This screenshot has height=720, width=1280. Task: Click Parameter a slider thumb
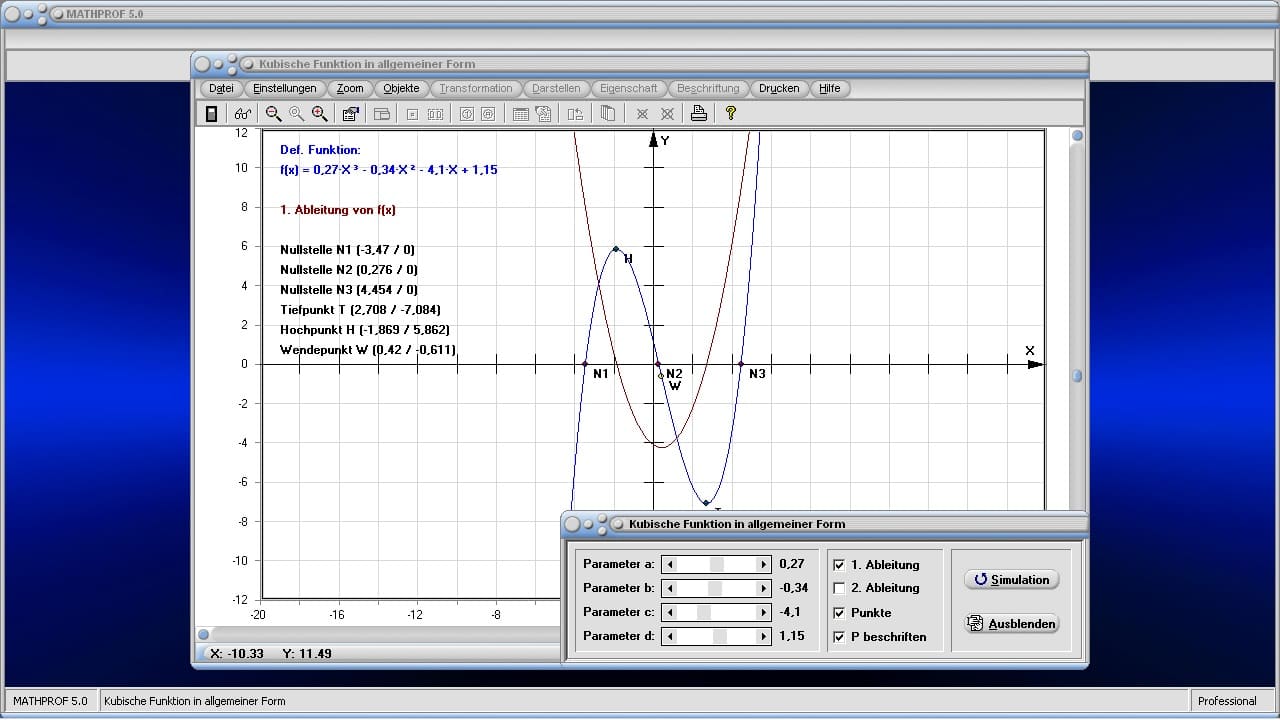716,564
